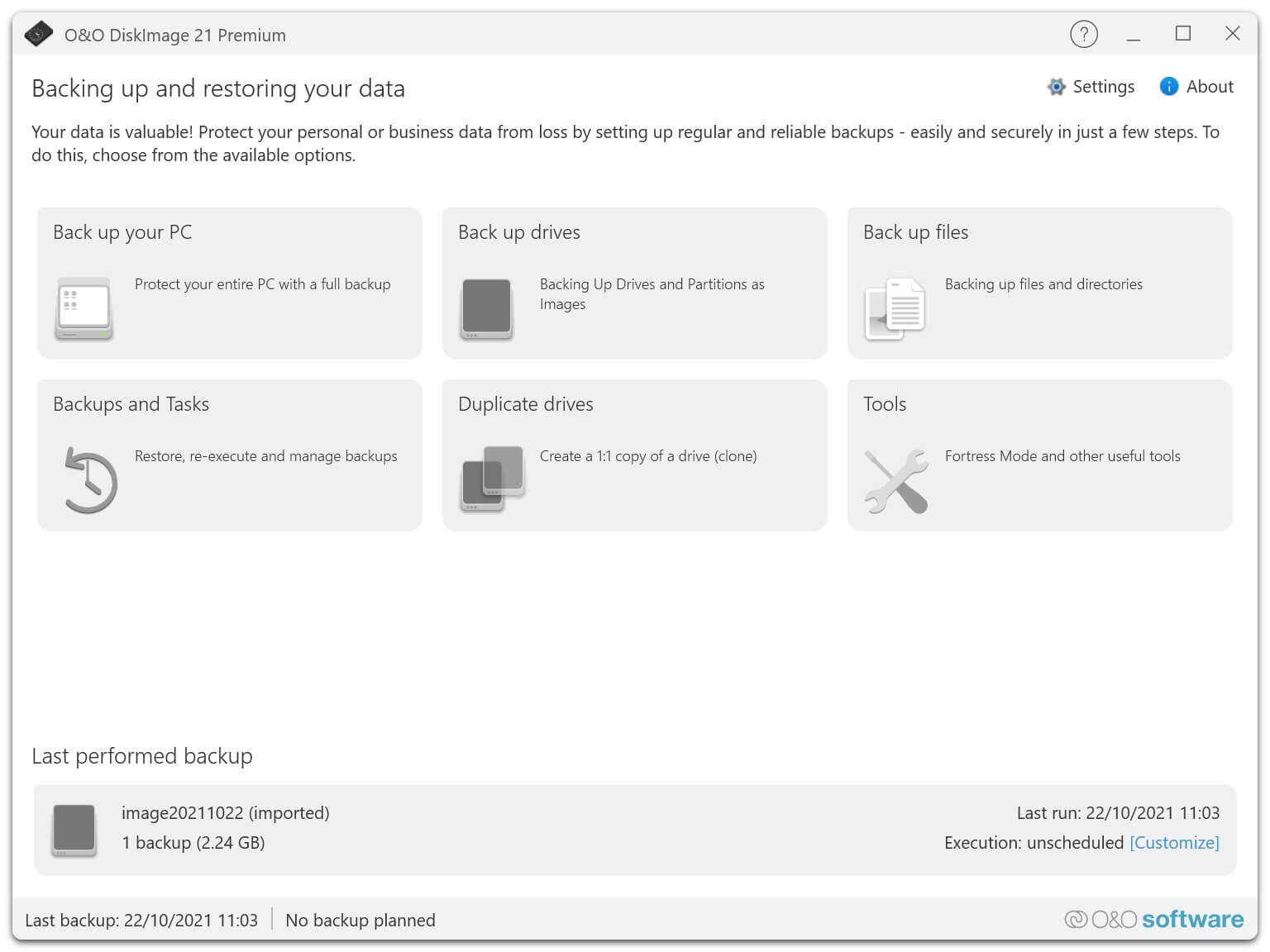This screenshot has height=952, width=1270.
Task: Click the blue About info icon
Action: tap(1168, 87)
